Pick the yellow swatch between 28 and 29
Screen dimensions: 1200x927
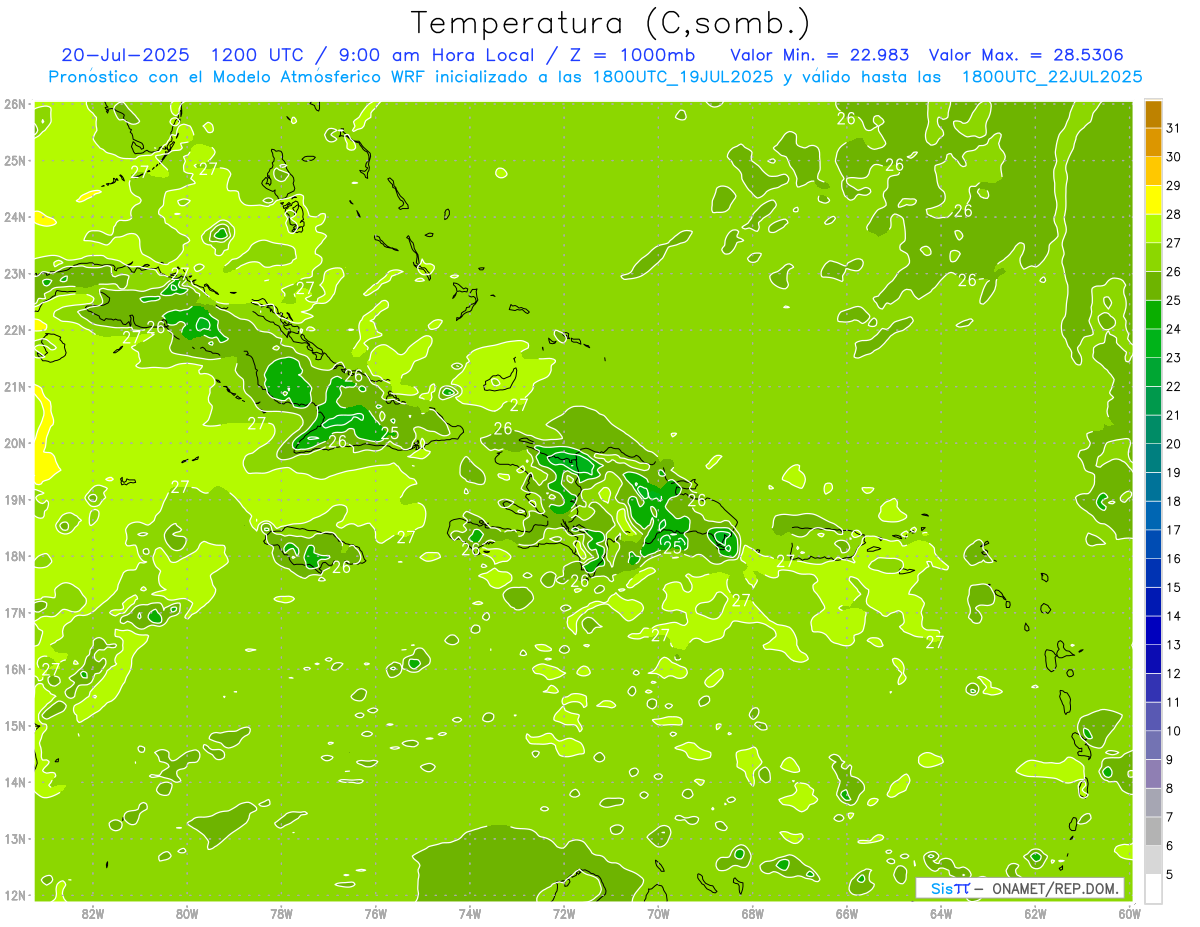coord(1153,200)
